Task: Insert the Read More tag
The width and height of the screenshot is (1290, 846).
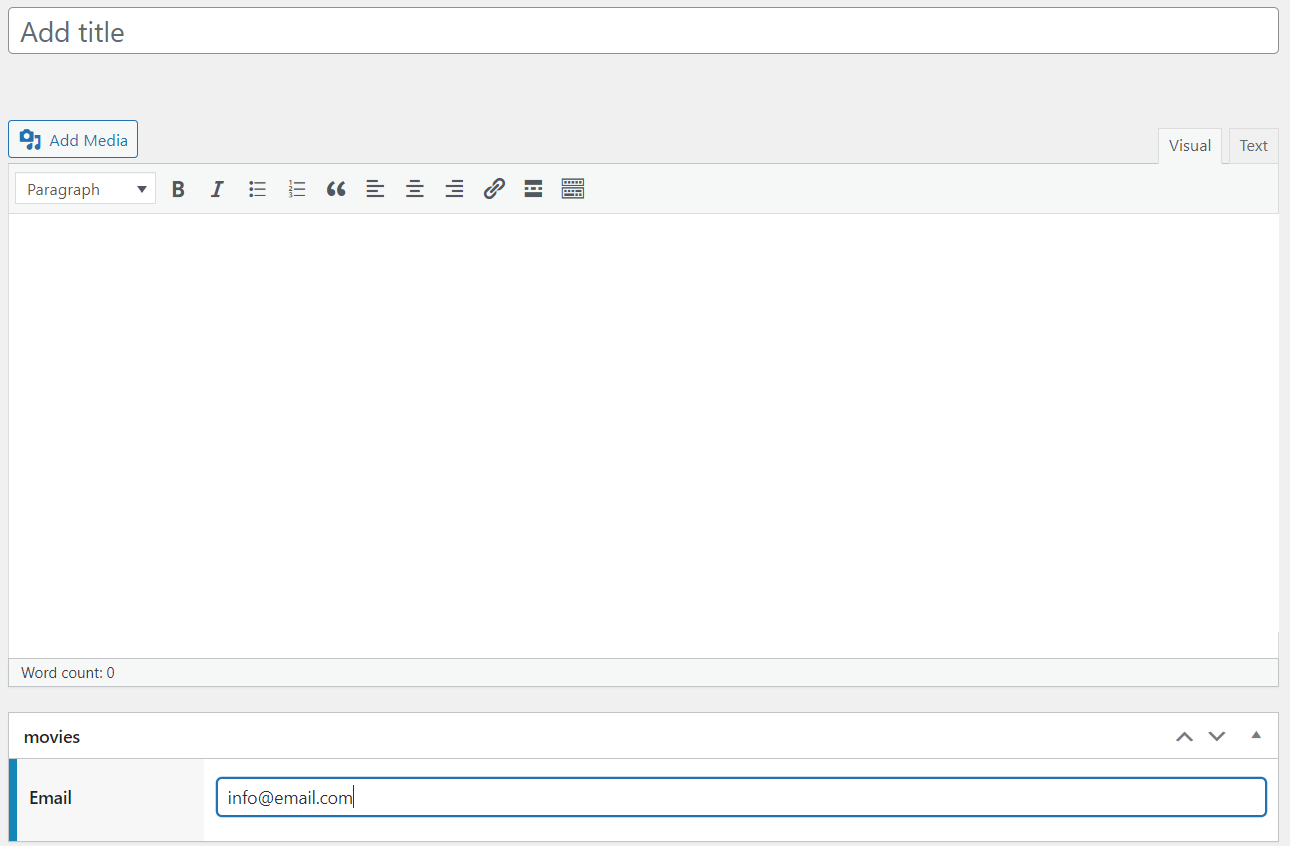Action: tap(533, 188)
